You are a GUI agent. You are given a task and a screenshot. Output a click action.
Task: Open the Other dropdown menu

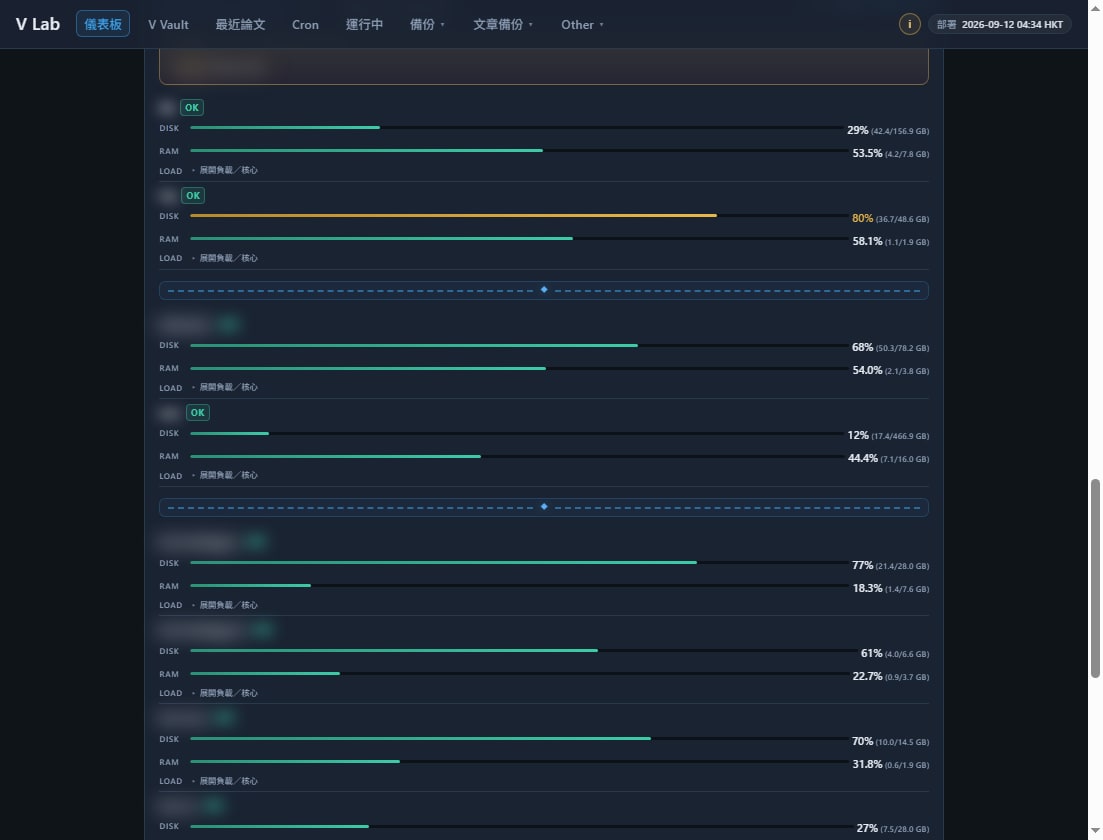(582, 24)
